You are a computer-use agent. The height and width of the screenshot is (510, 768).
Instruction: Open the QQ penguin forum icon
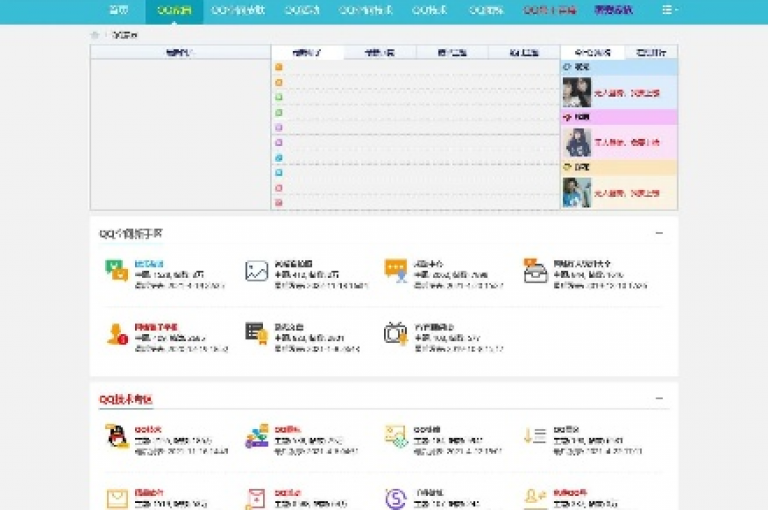coord(117,436)
